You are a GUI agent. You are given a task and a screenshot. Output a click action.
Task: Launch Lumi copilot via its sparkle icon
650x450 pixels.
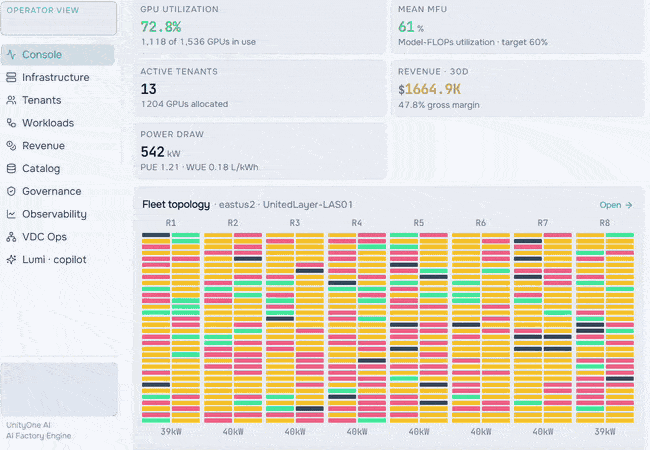pyautogui.click(x=12, y=260)
